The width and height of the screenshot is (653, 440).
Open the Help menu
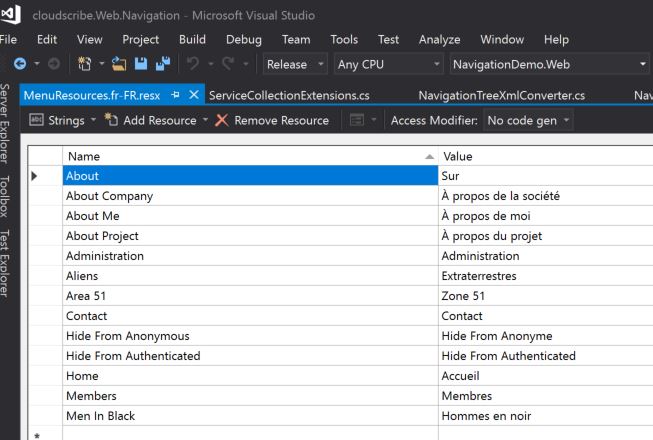[x=556, y=40]
